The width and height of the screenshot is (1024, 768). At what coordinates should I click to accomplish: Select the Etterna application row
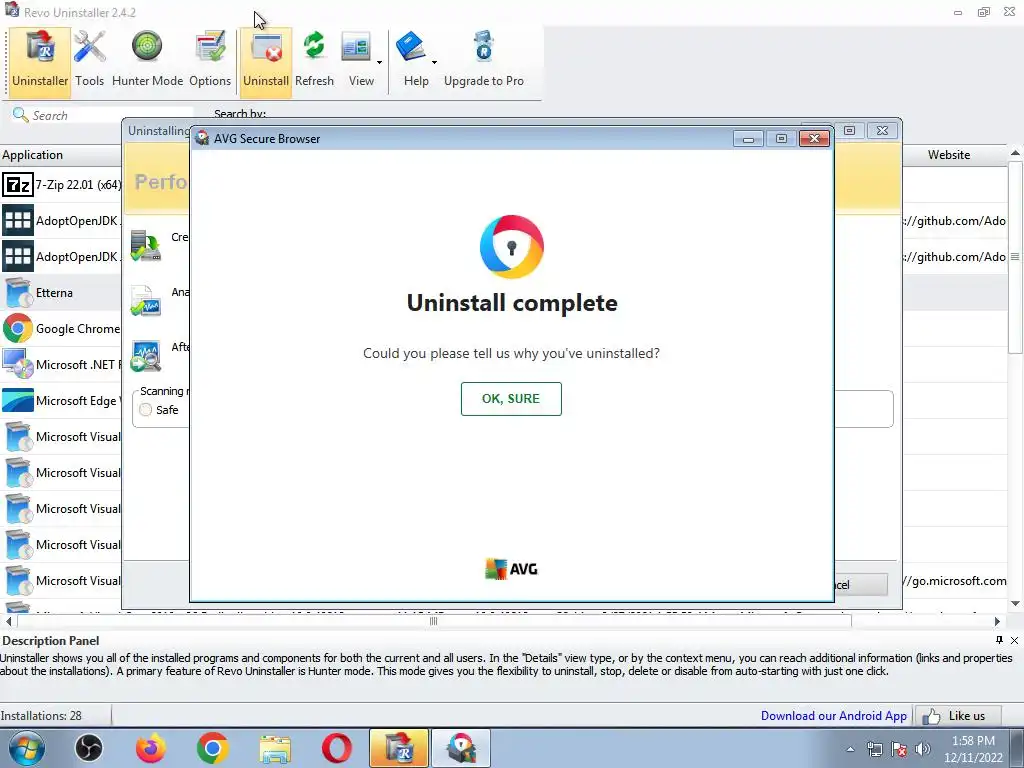(x=61, y=293)
